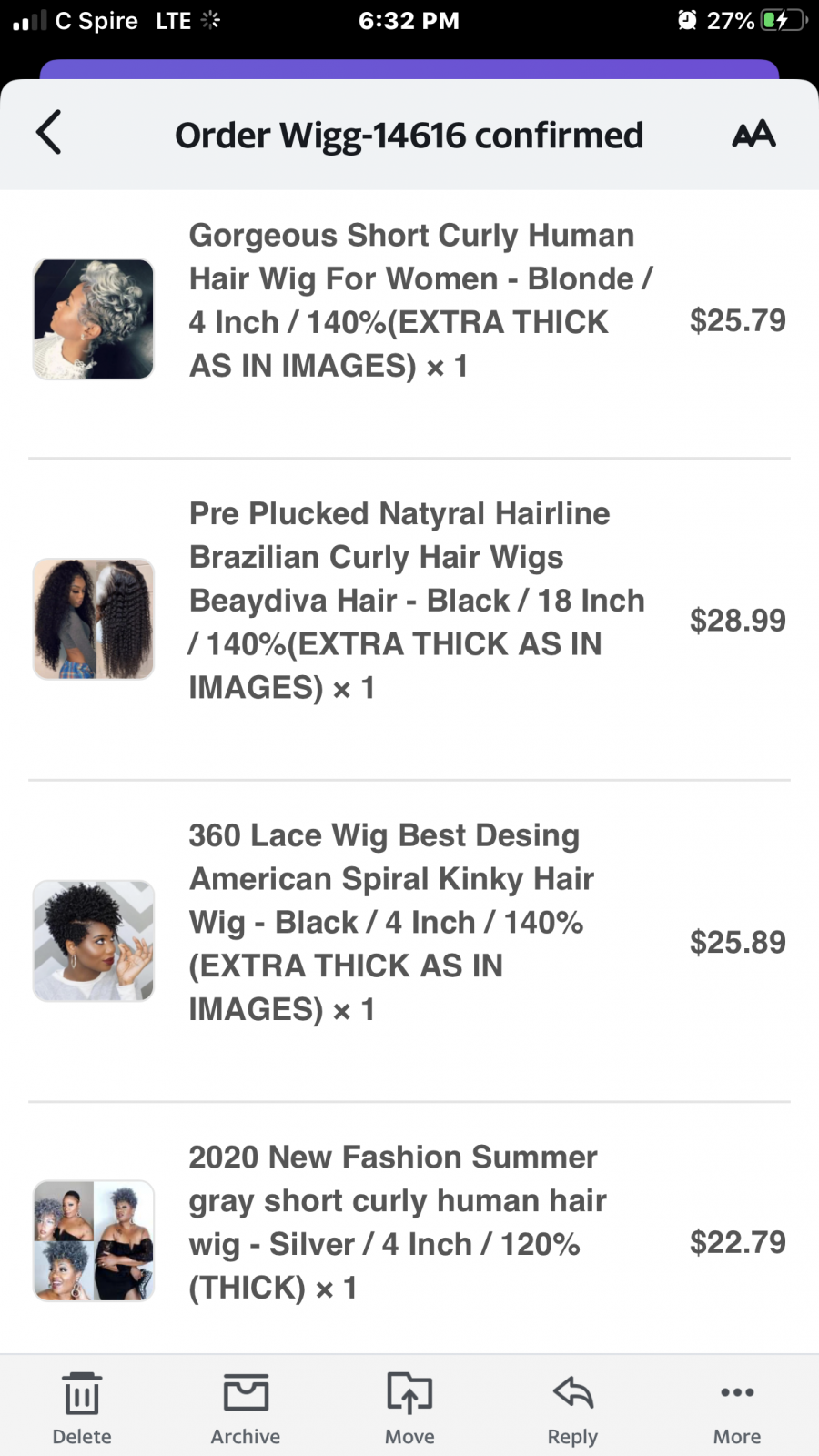Tap the C Spire carrier label
Screen dimensions: 819x1456
click(97, 20)
